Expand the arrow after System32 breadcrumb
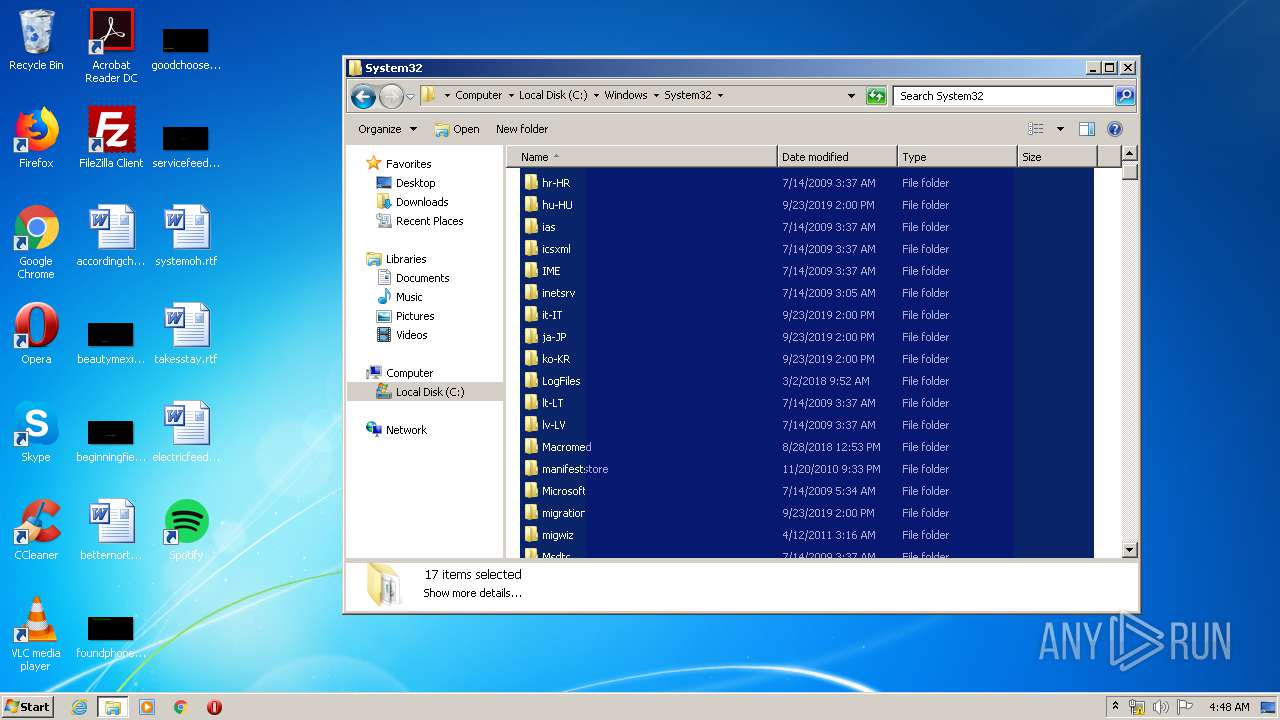1280x720 pixels. [720, 96]
